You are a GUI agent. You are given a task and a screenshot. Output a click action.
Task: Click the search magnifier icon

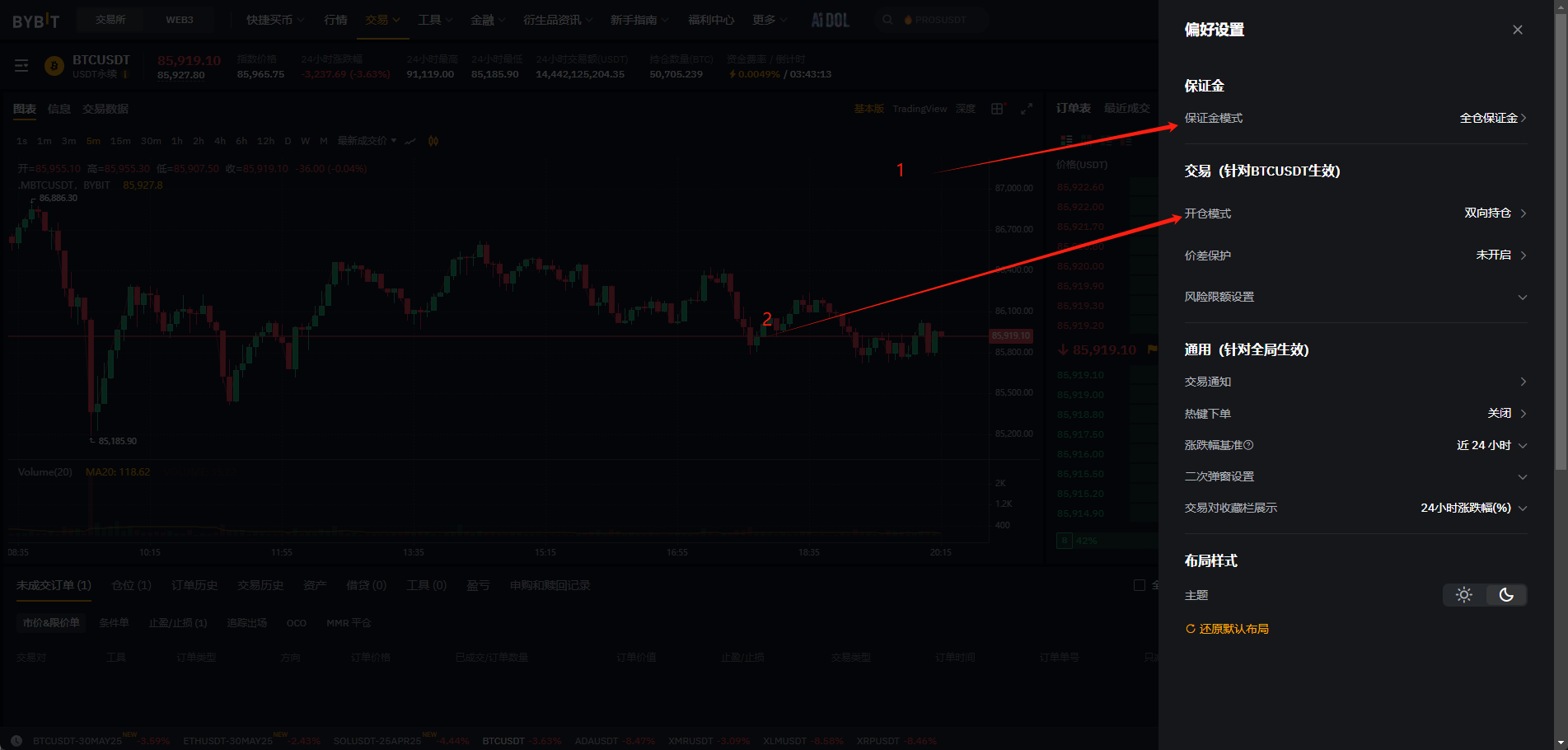click(x=887, y=20)
